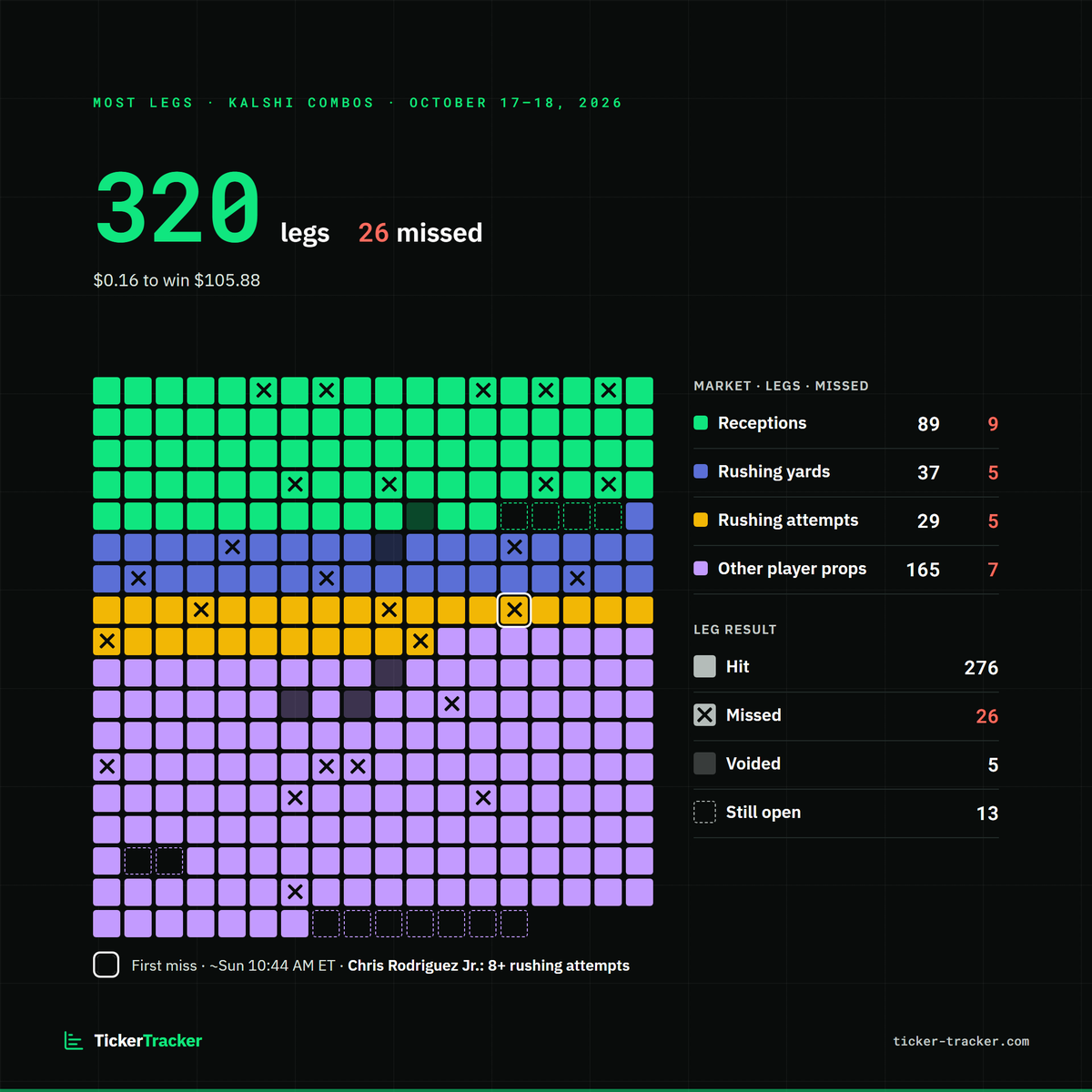Image resolution: width=1092 pixels, height=1092 pixels.
Task: Click the Receptions missed count '9'
Action: pos(993,424)
